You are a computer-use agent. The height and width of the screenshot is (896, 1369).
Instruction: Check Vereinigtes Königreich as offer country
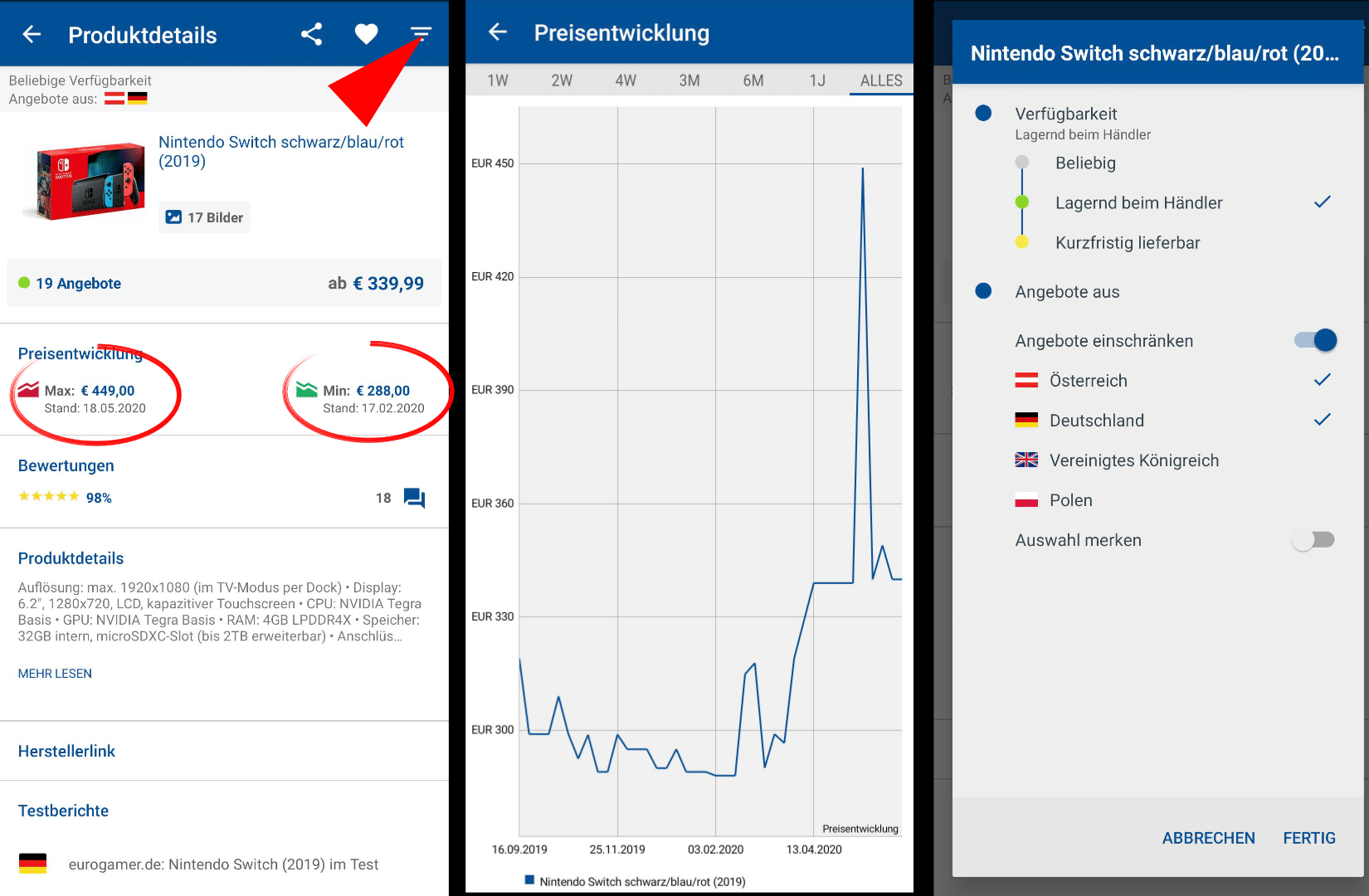1133,460
